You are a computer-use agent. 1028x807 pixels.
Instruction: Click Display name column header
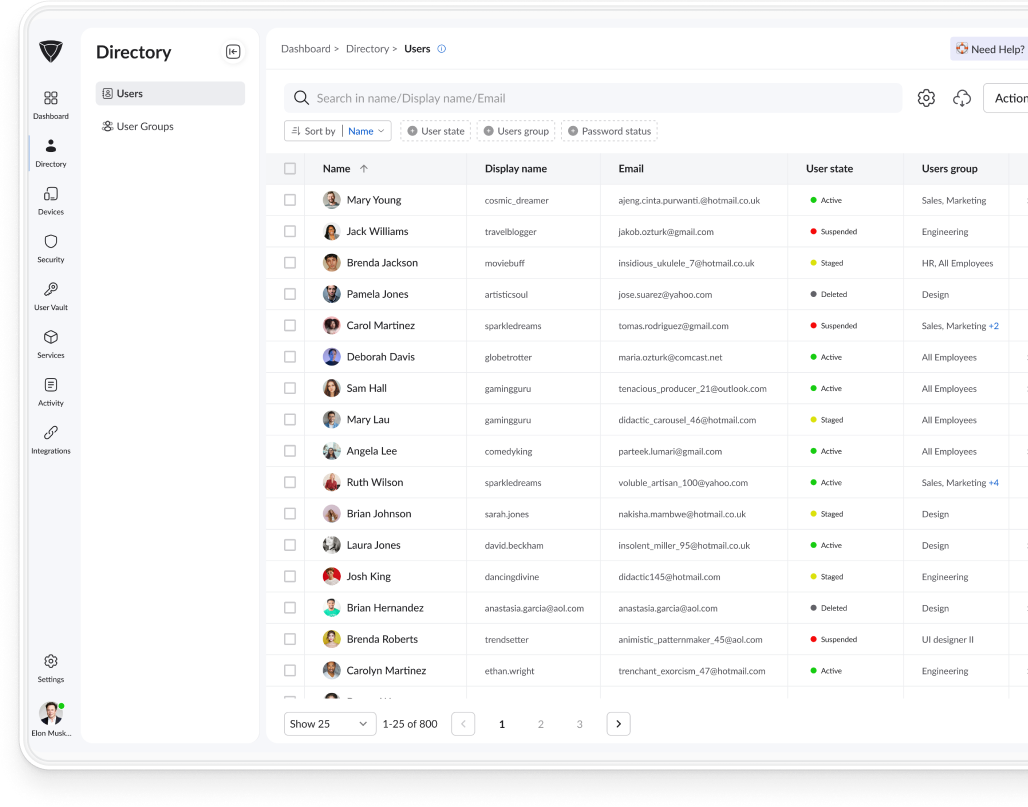(x=516, y=168)
